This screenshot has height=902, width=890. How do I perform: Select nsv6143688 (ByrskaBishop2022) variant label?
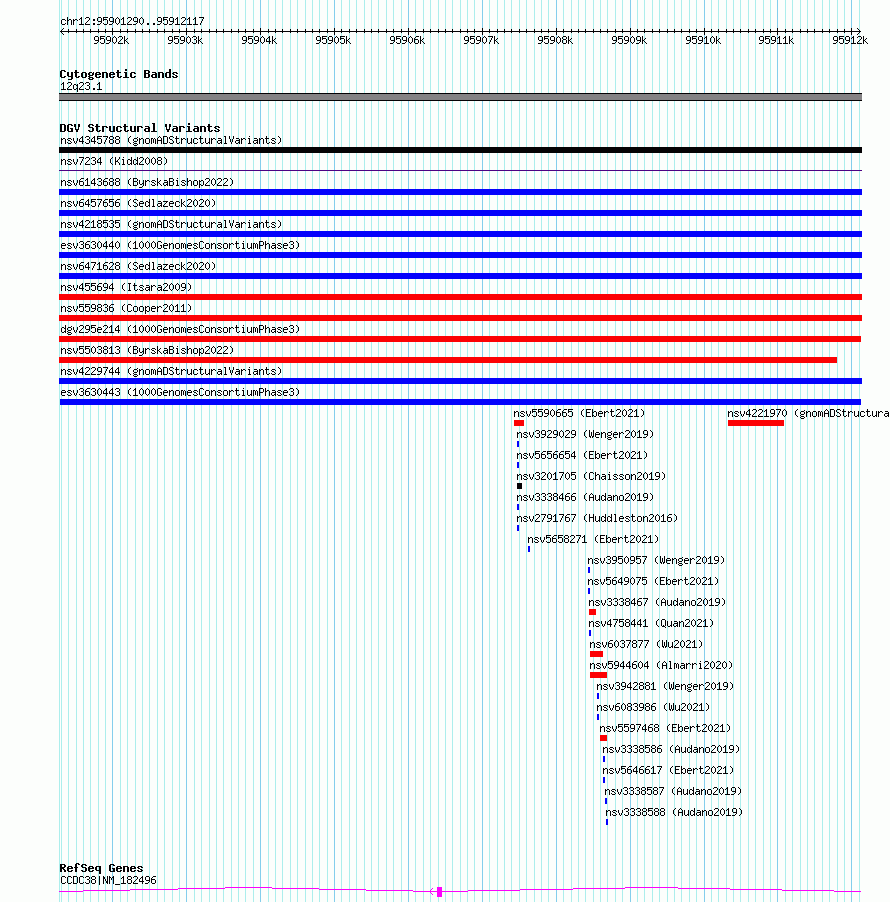[147, 182]
